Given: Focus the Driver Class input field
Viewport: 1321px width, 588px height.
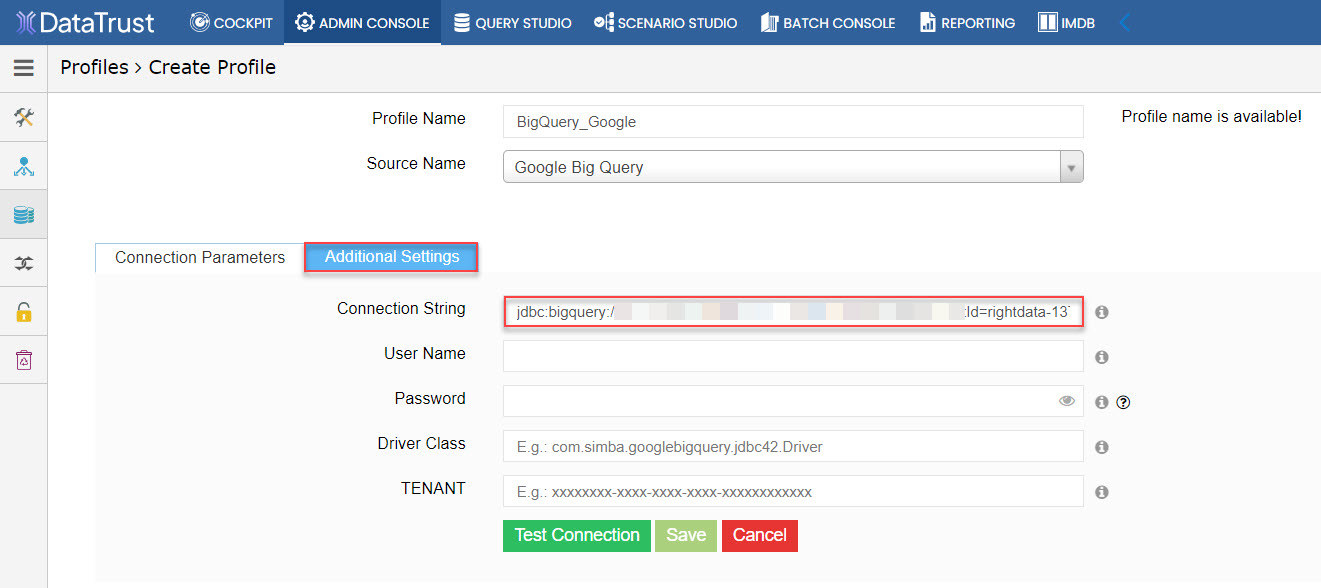Looking at the screenshot, I should (793, 446).
